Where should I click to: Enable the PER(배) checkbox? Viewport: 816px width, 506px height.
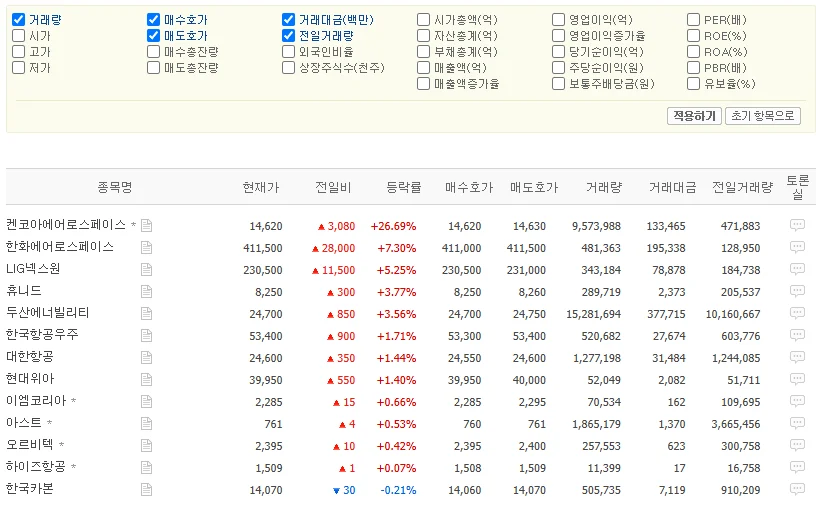tap(693, 20)
